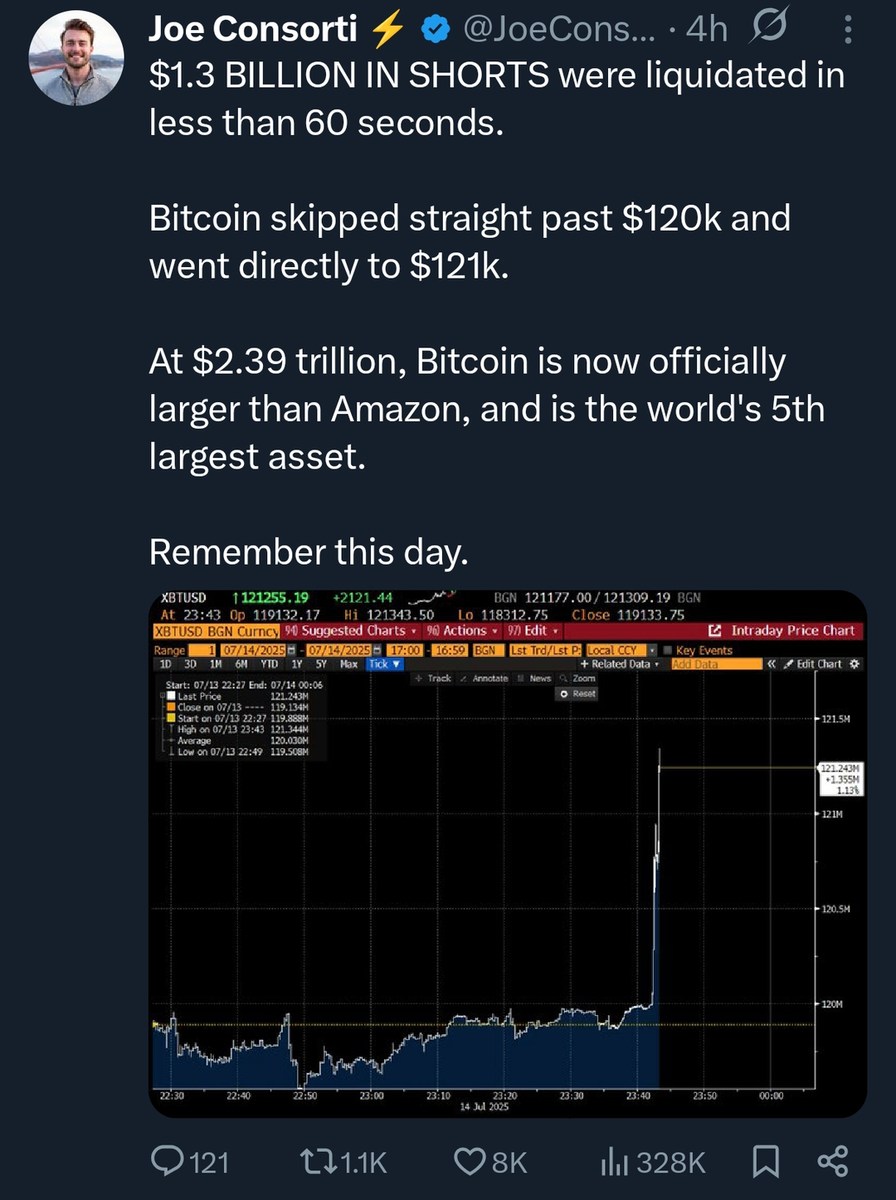Open the tweet share icon

[833, 1162]
